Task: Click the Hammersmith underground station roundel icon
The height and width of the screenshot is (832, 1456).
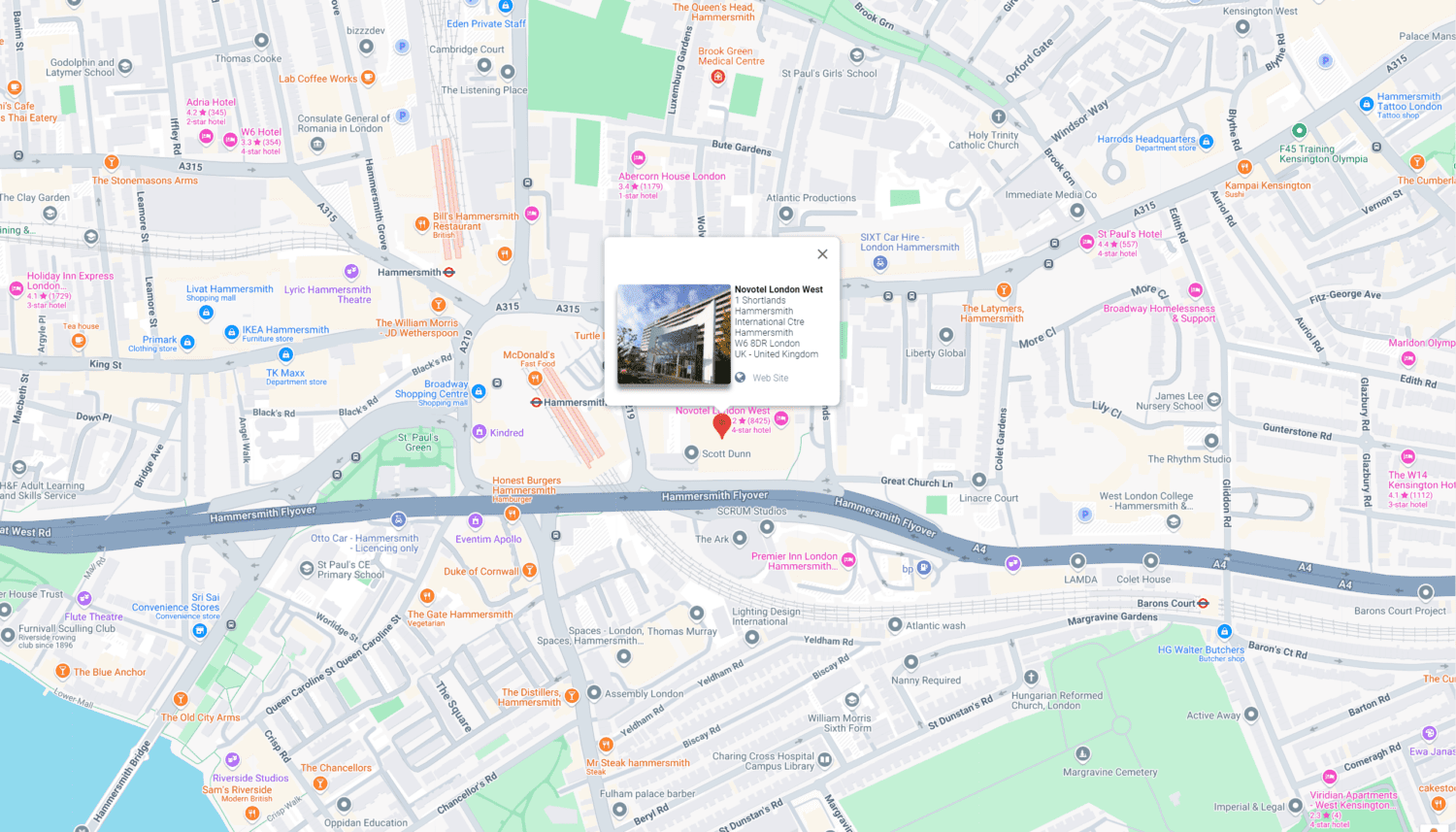Action: 449,272
